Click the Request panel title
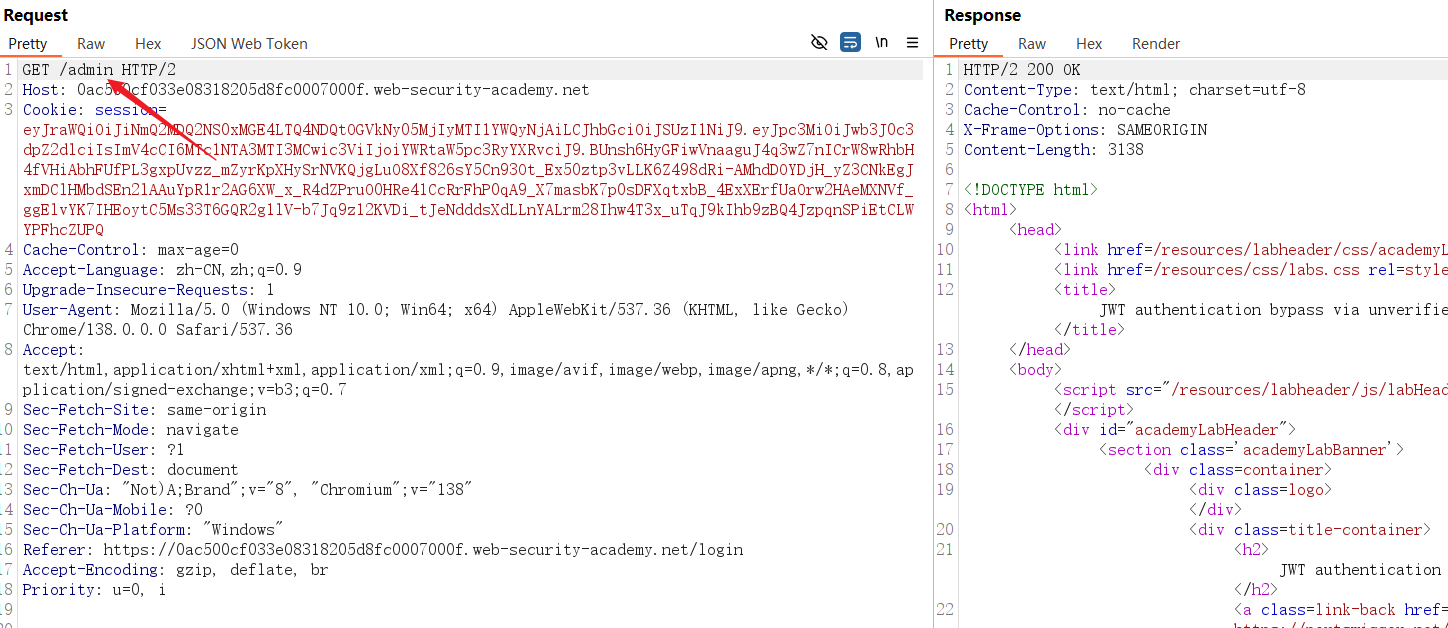This screenshot has height=628, width=1448. pos(36,15)
